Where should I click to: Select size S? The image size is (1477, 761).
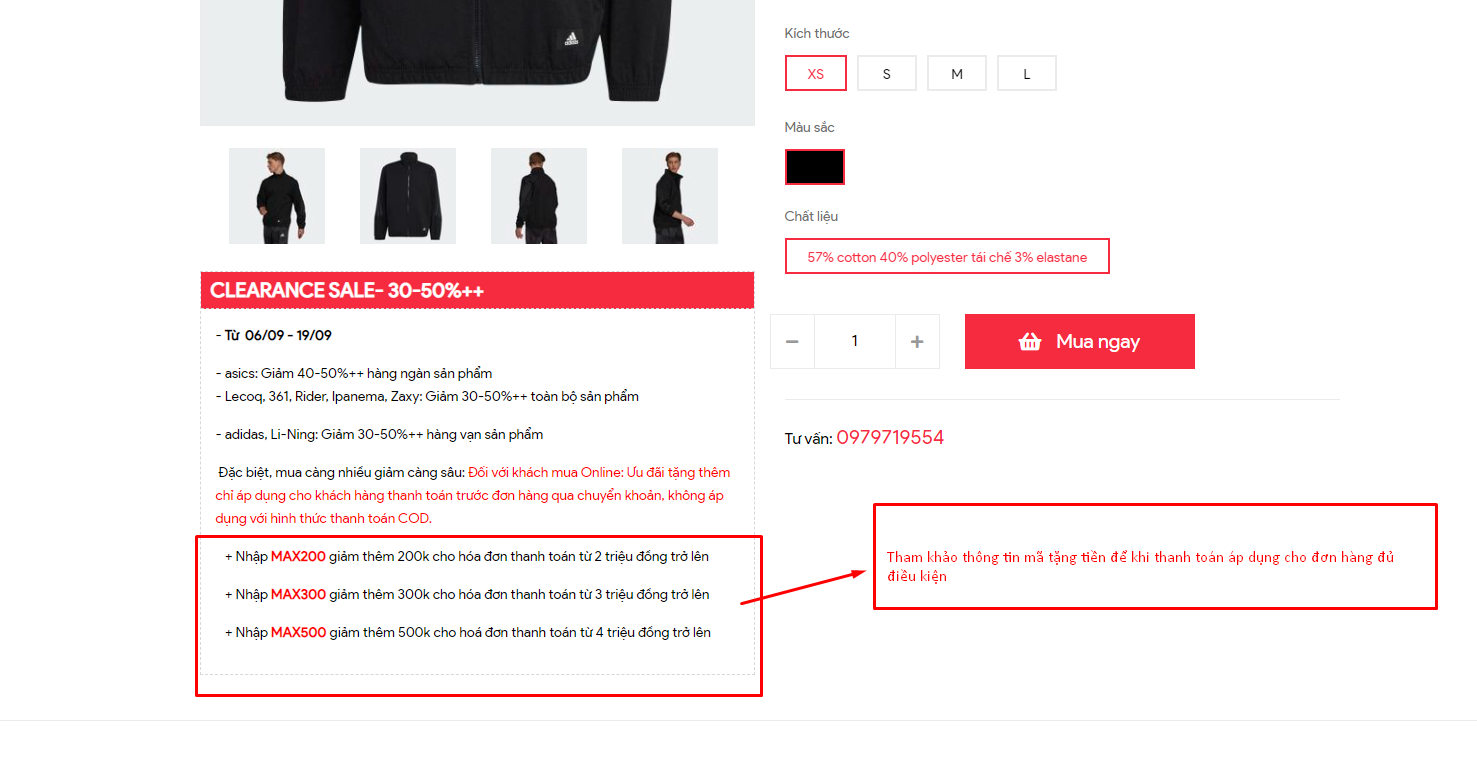click(887, 73)
